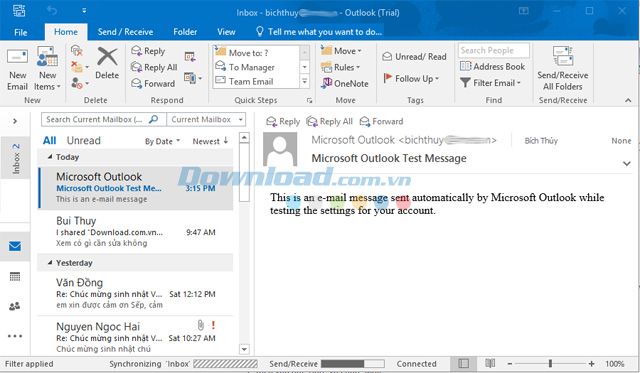The width and height of the screenshot is (640, 373).
Task: Open the Filter Email dropdown
Action: click(491, 83)
